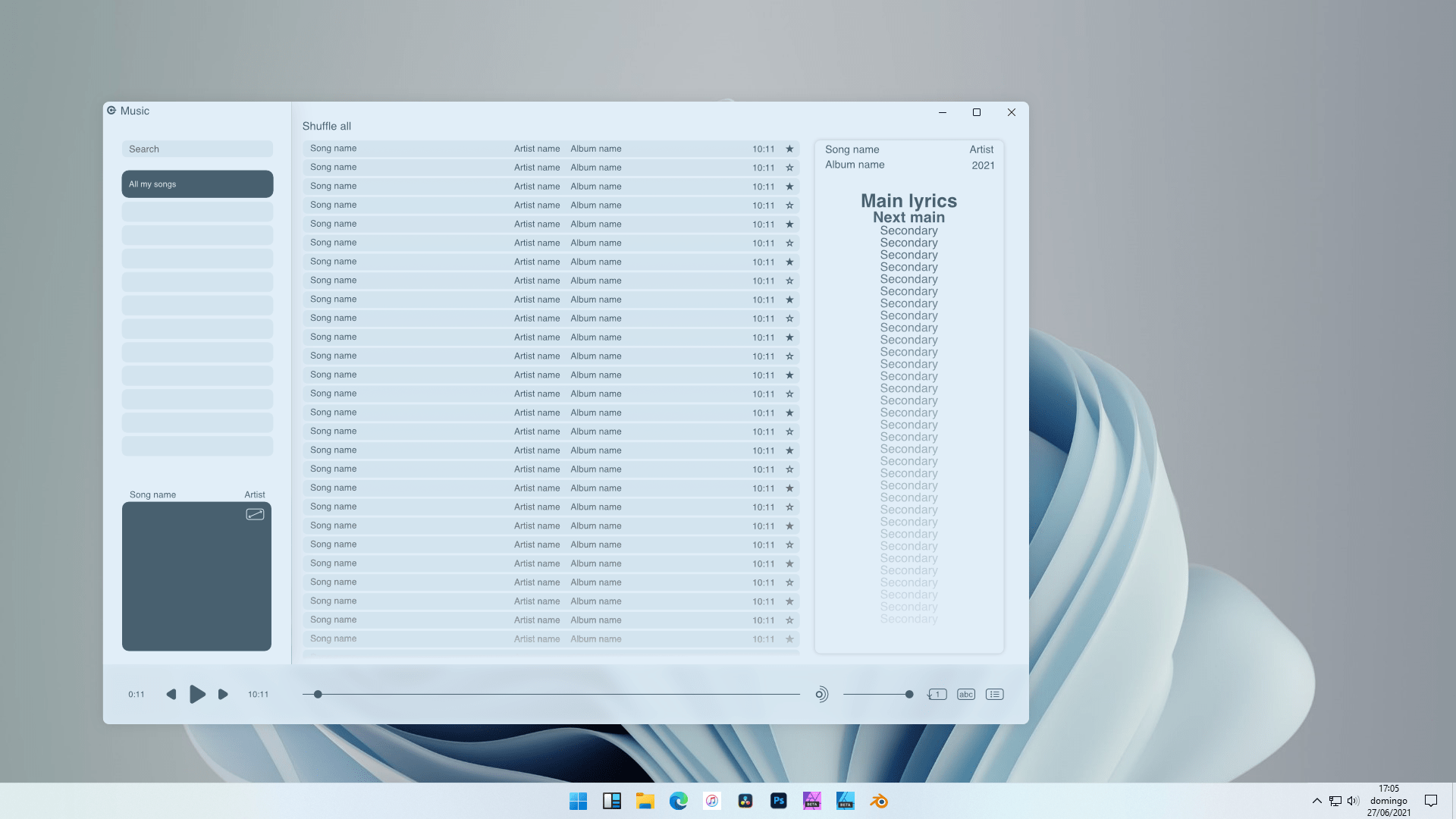Viewport: 1456px width, 819px height.
Task: Launch Photoshop from the taskbar
Action: [778, 800]
